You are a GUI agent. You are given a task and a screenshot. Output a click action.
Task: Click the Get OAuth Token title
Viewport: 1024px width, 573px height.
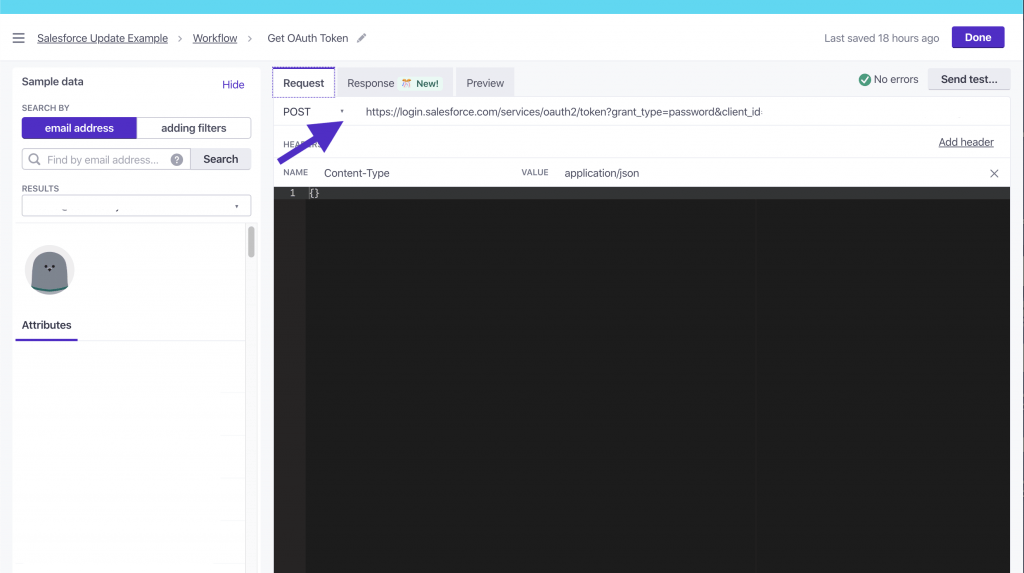pos(308,38)
